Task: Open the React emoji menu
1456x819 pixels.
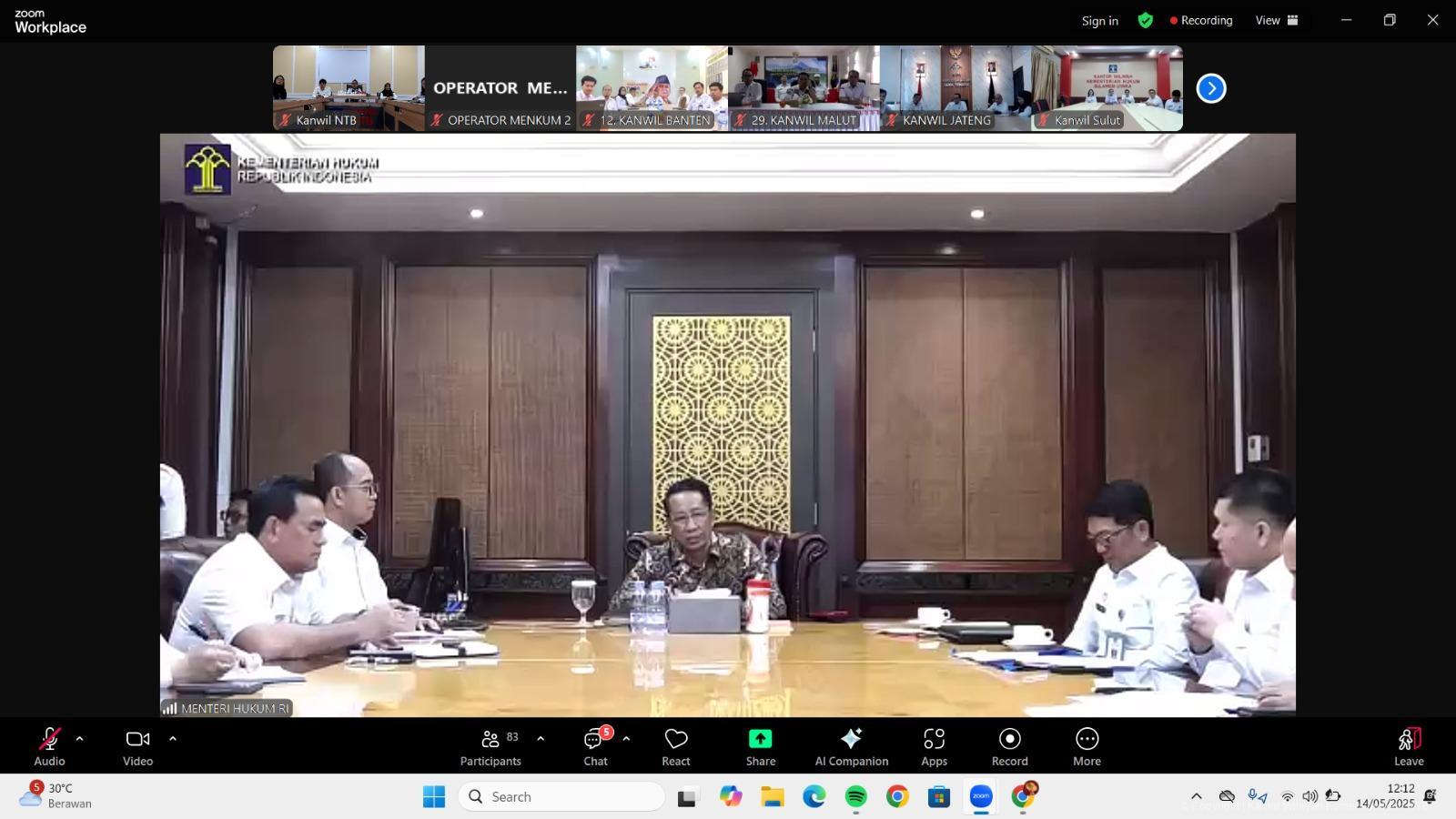Action: [675, 746]
